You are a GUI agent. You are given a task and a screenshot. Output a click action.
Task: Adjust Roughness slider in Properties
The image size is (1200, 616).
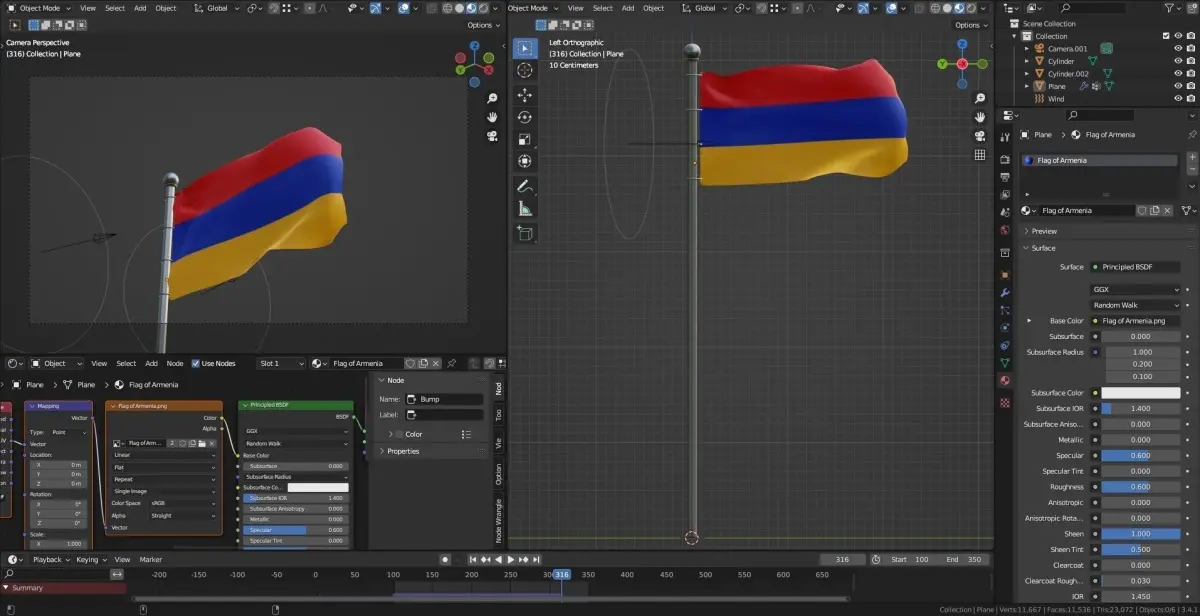(x=1141, y=487)
